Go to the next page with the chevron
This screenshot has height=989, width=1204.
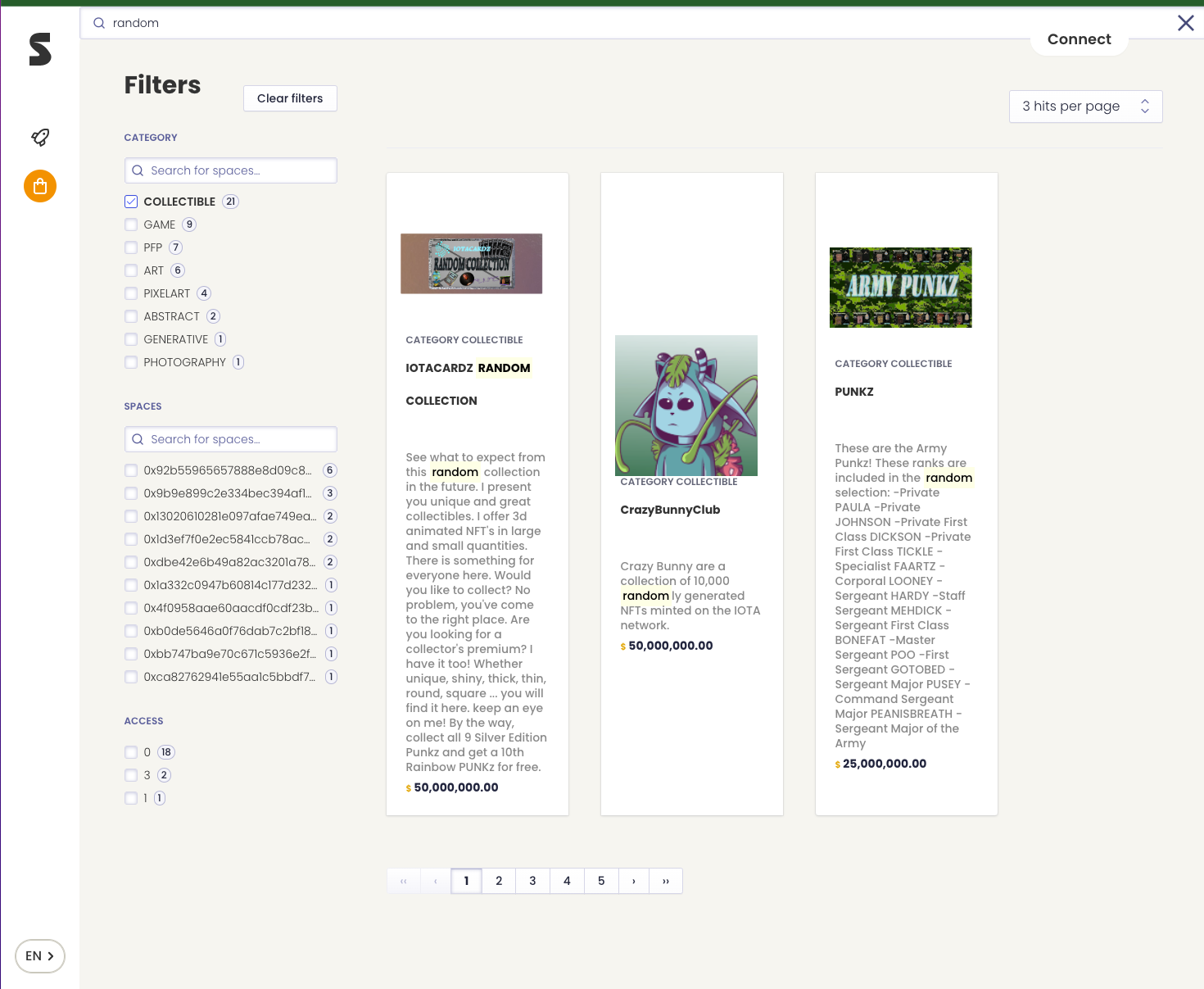click(633, 880)
